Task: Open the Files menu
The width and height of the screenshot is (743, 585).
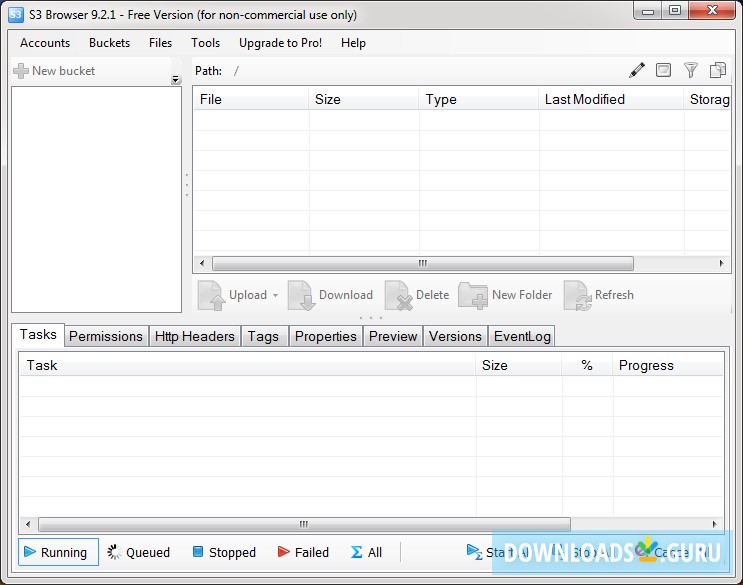Action: click(x=160, y=43)
